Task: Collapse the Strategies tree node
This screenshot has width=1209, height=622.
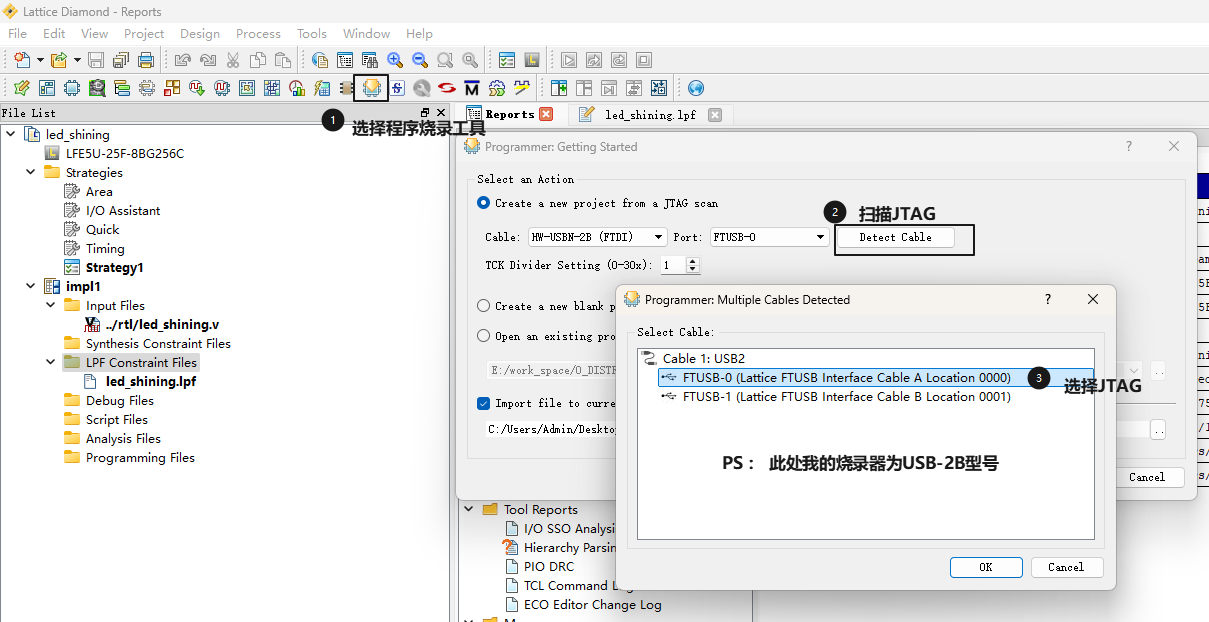Action: [x=30, y=172]
